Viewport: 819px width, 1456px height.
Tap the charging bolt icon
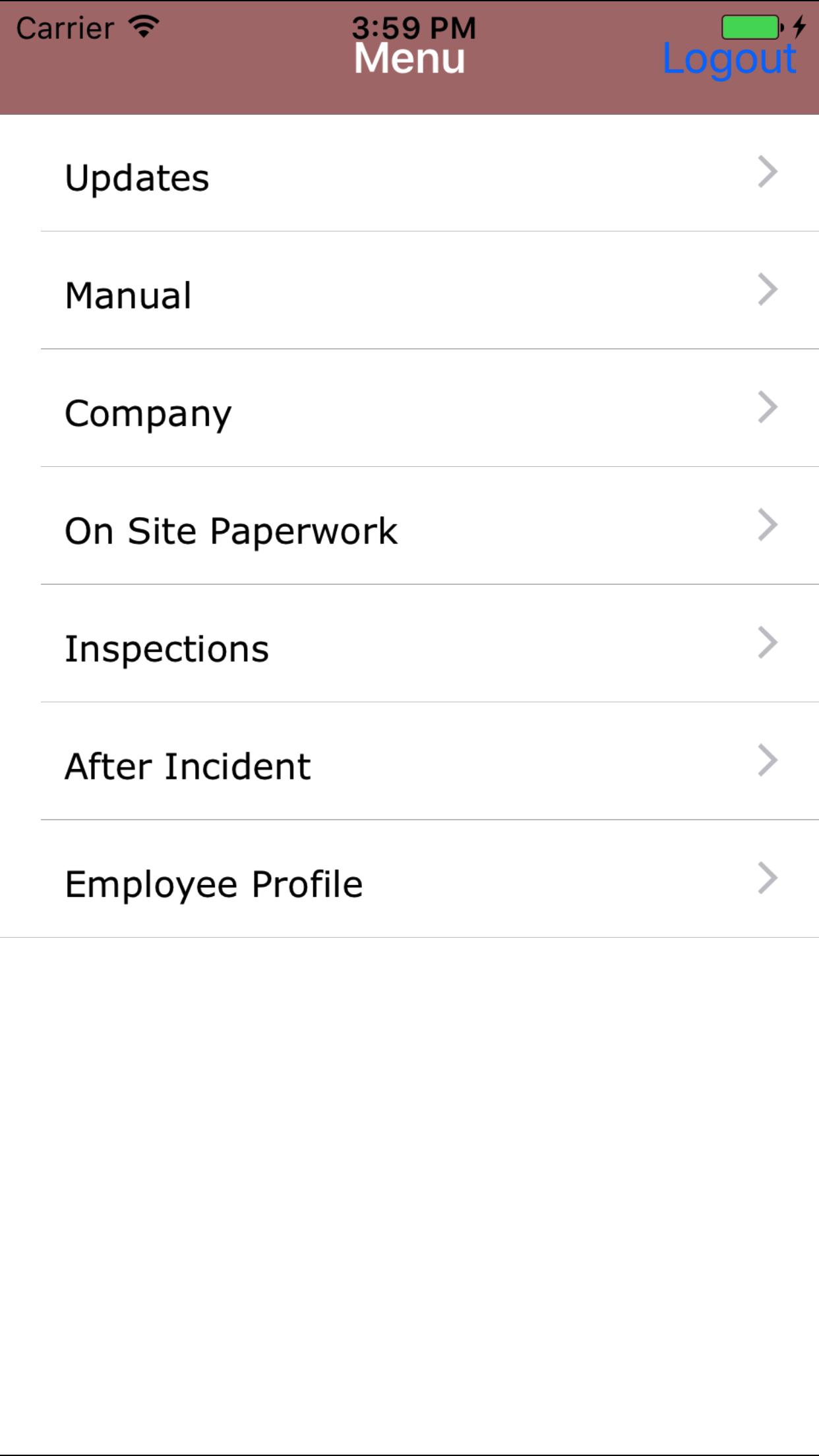coord(799,26)
